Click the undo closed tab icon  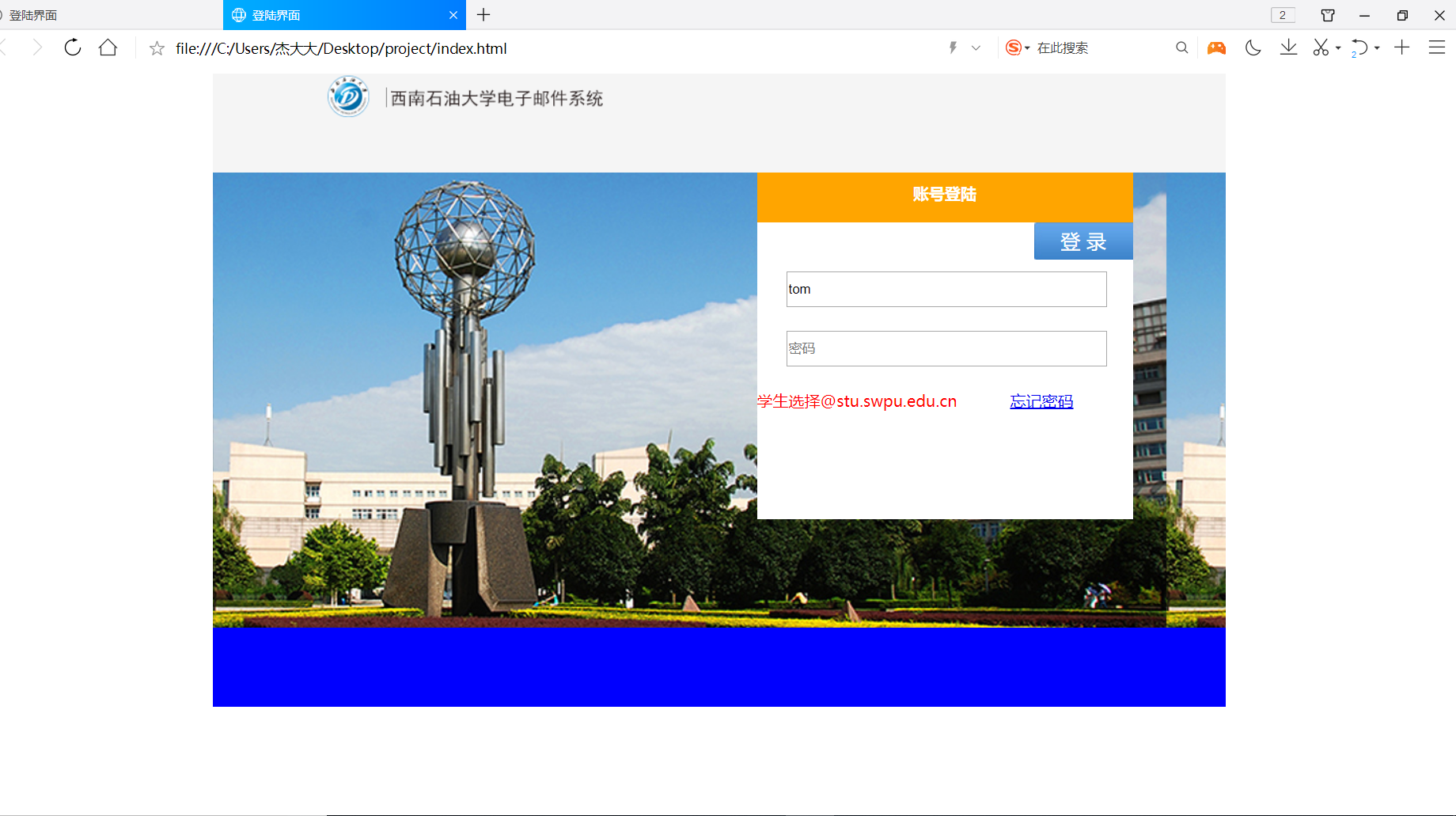pyautogui.click(x=1359, y=47)
